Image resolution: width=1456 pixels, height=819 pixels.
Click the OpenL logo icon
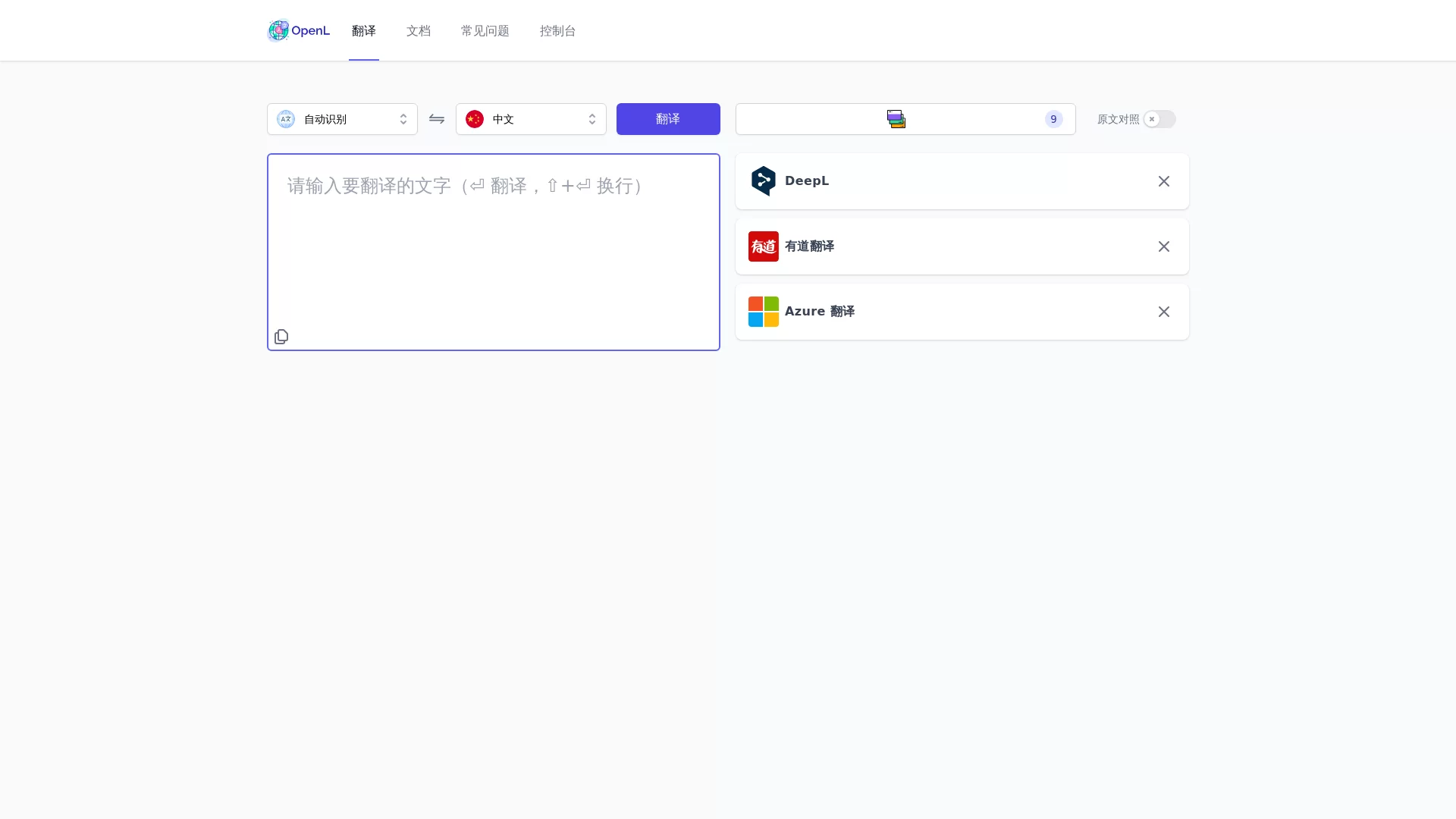278,30
